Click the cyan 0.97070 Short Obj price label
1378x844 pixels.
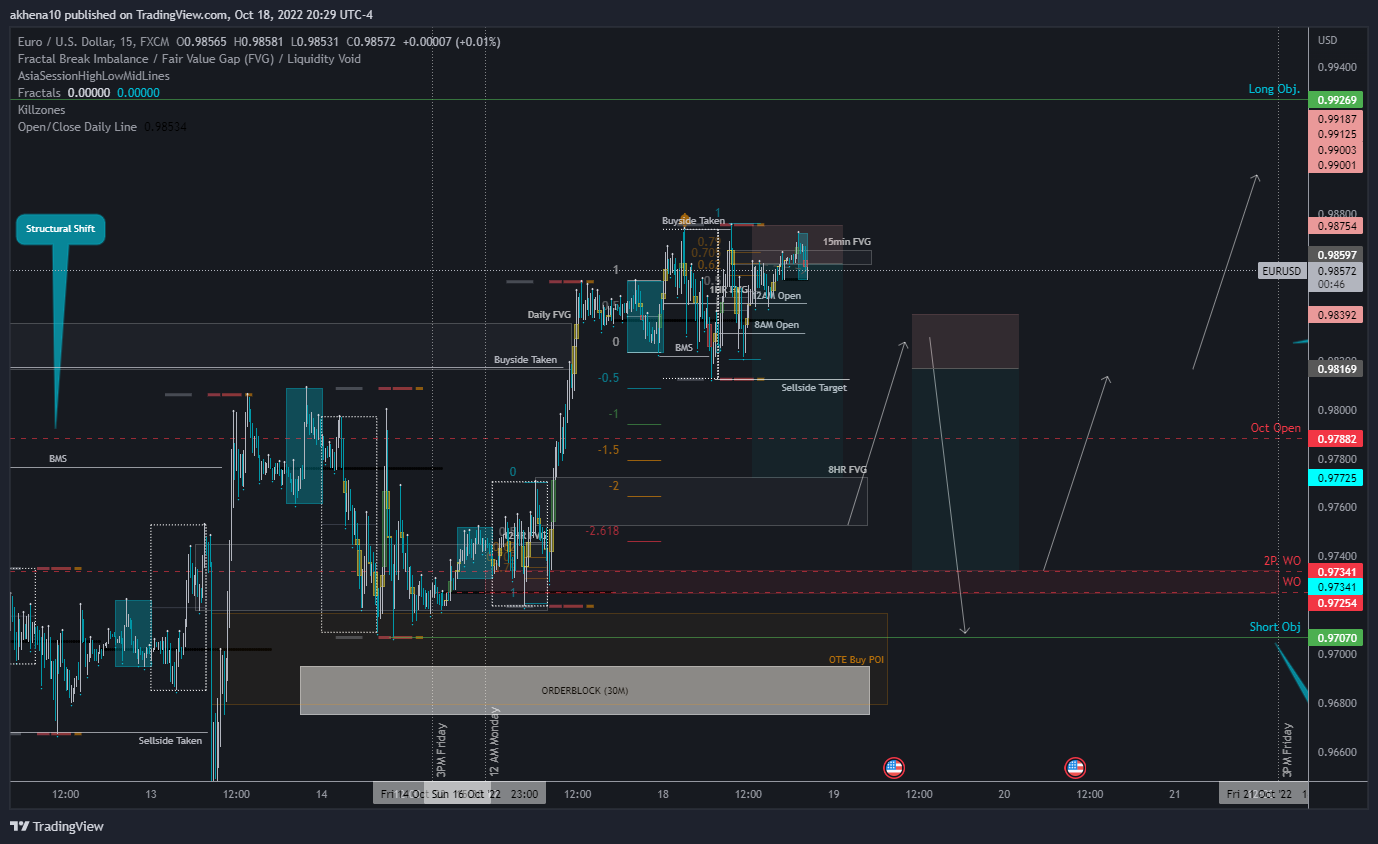click(1336, 637)
